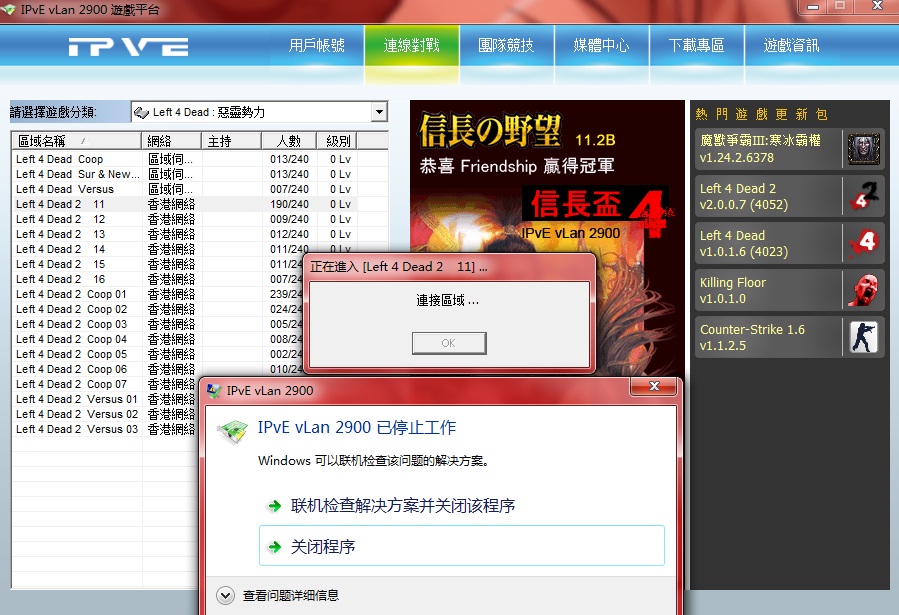Viewport: 899px width, 615px height.
Task: Select the Left 4 Dead Versus room
Action: (x=183, y=189)
